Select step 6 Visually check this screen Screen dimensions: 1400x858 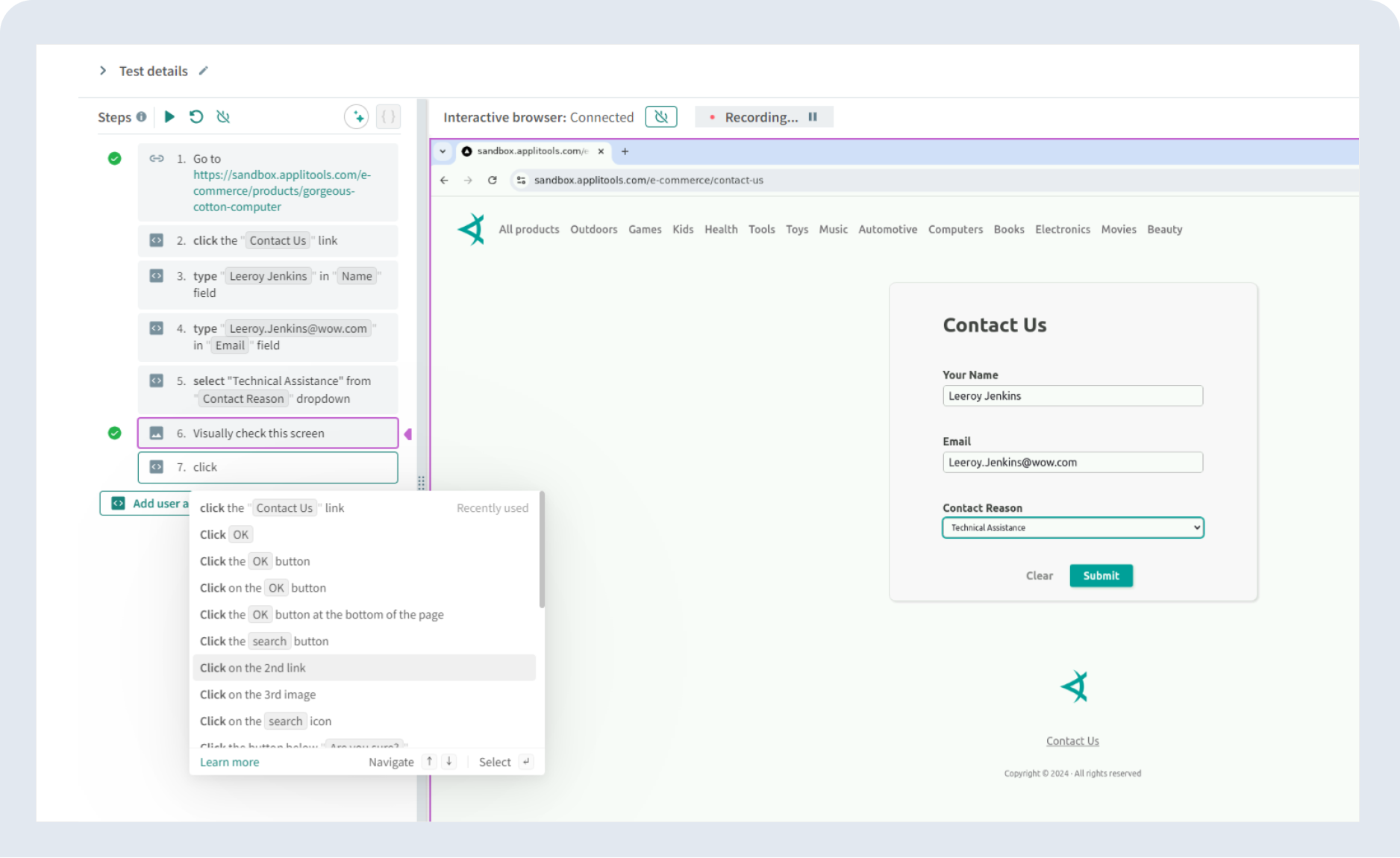[268, 433]
